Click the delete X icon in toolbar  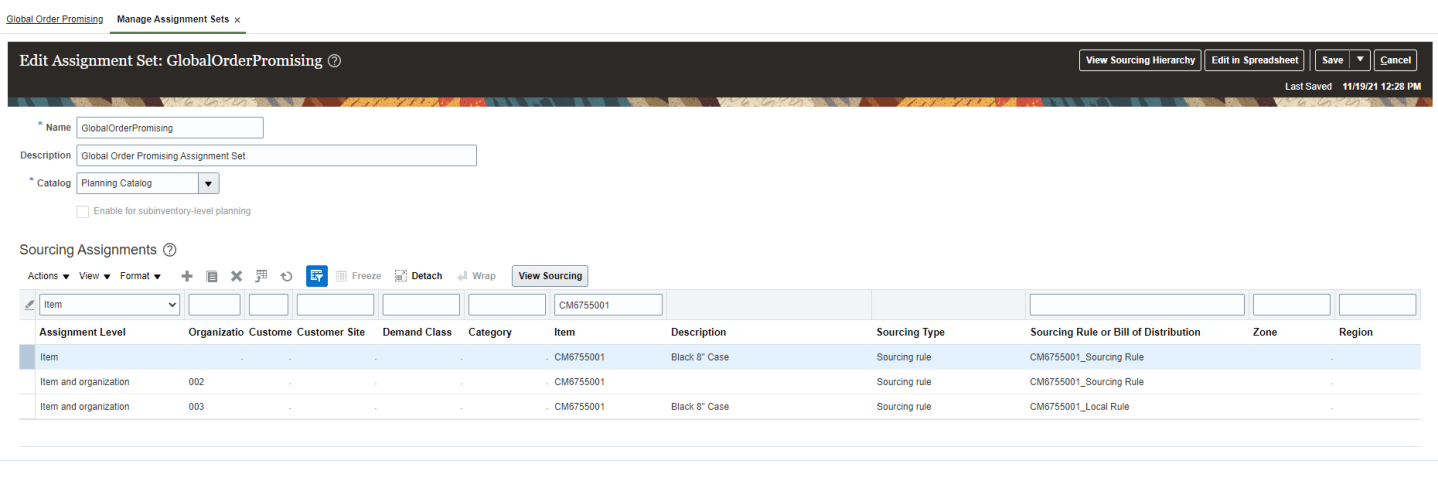click(237, 276)
